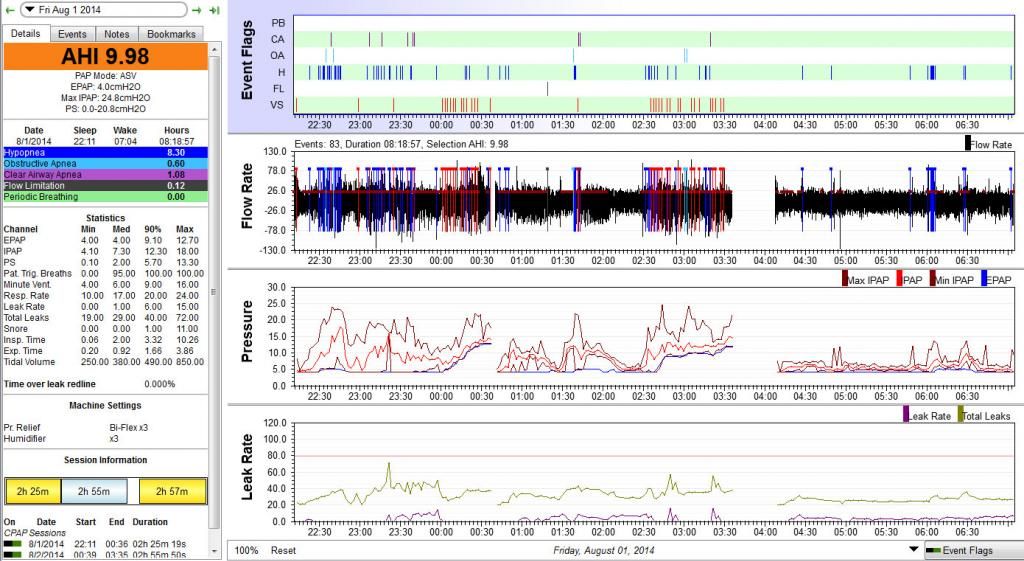This screenshot has width=1024, height=561.
Task: Click the black triangle beside Event Flags
Action: tap(913, 550)
